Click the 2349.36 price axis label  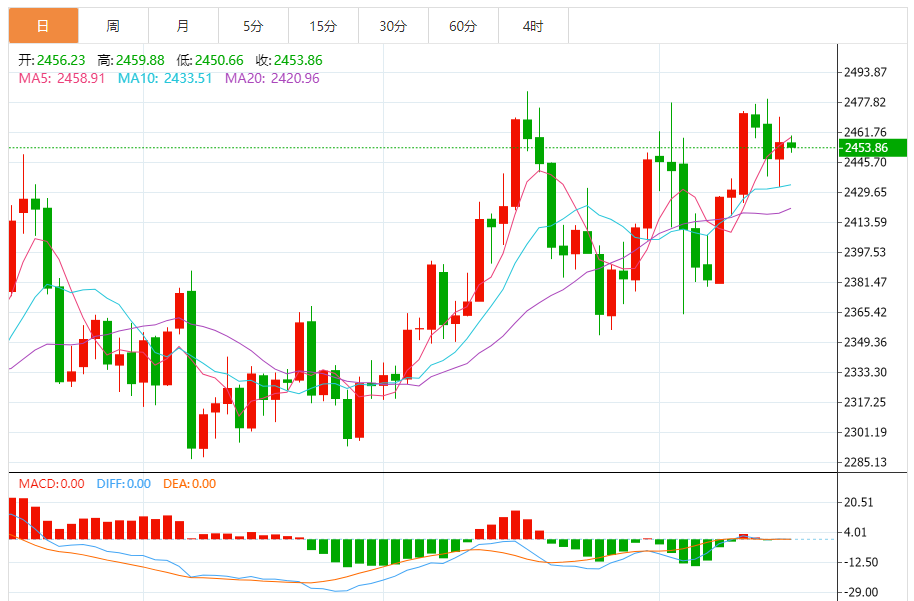[865, 342]
